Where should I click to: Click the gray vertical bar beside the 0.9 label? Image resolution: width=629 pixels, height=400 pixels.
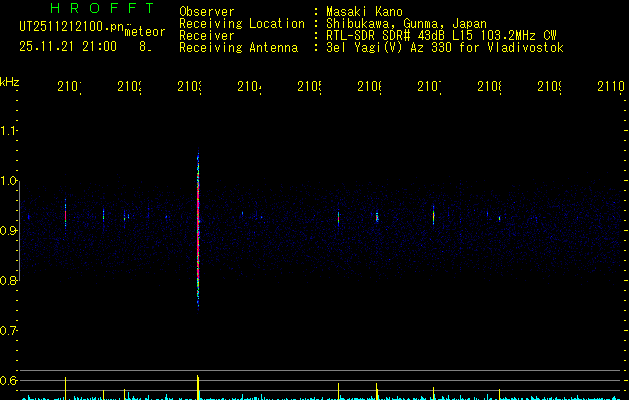click(x=19, y=231)
